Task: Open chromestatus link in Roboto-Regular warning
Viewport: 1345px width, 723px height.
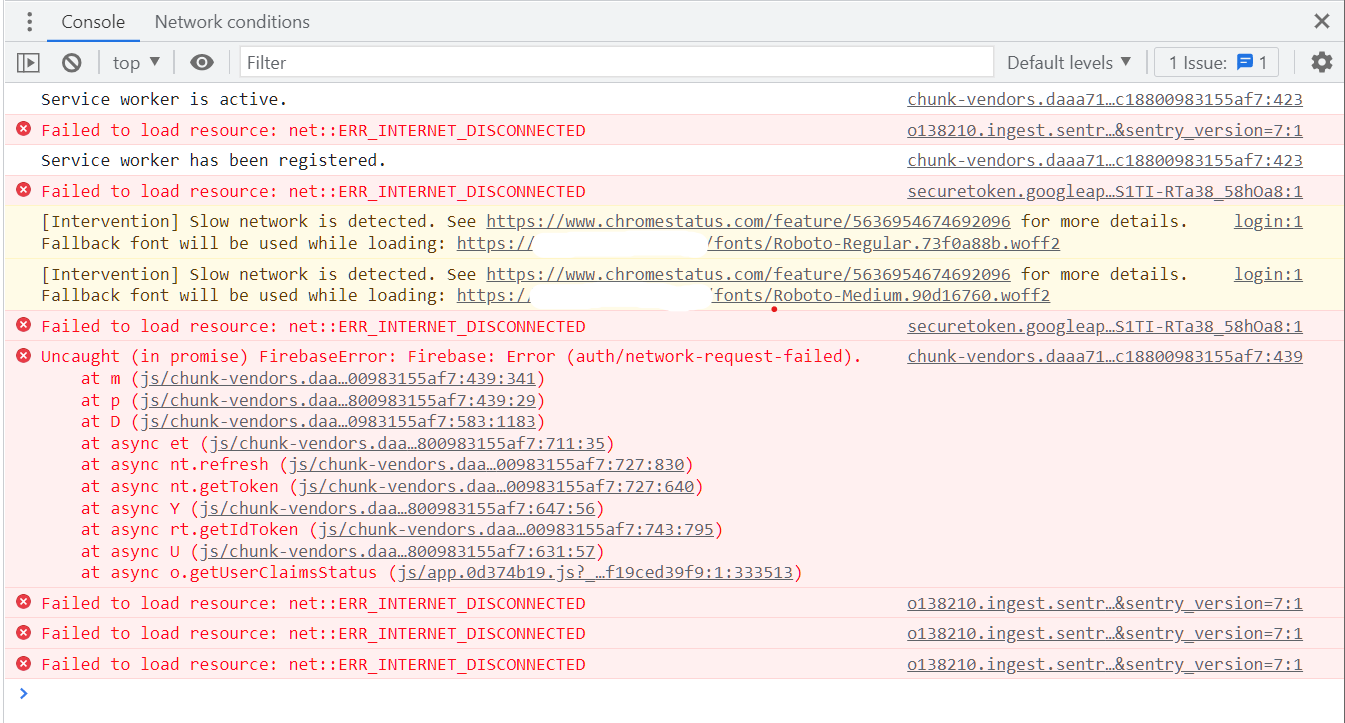Action: [748, 221]
